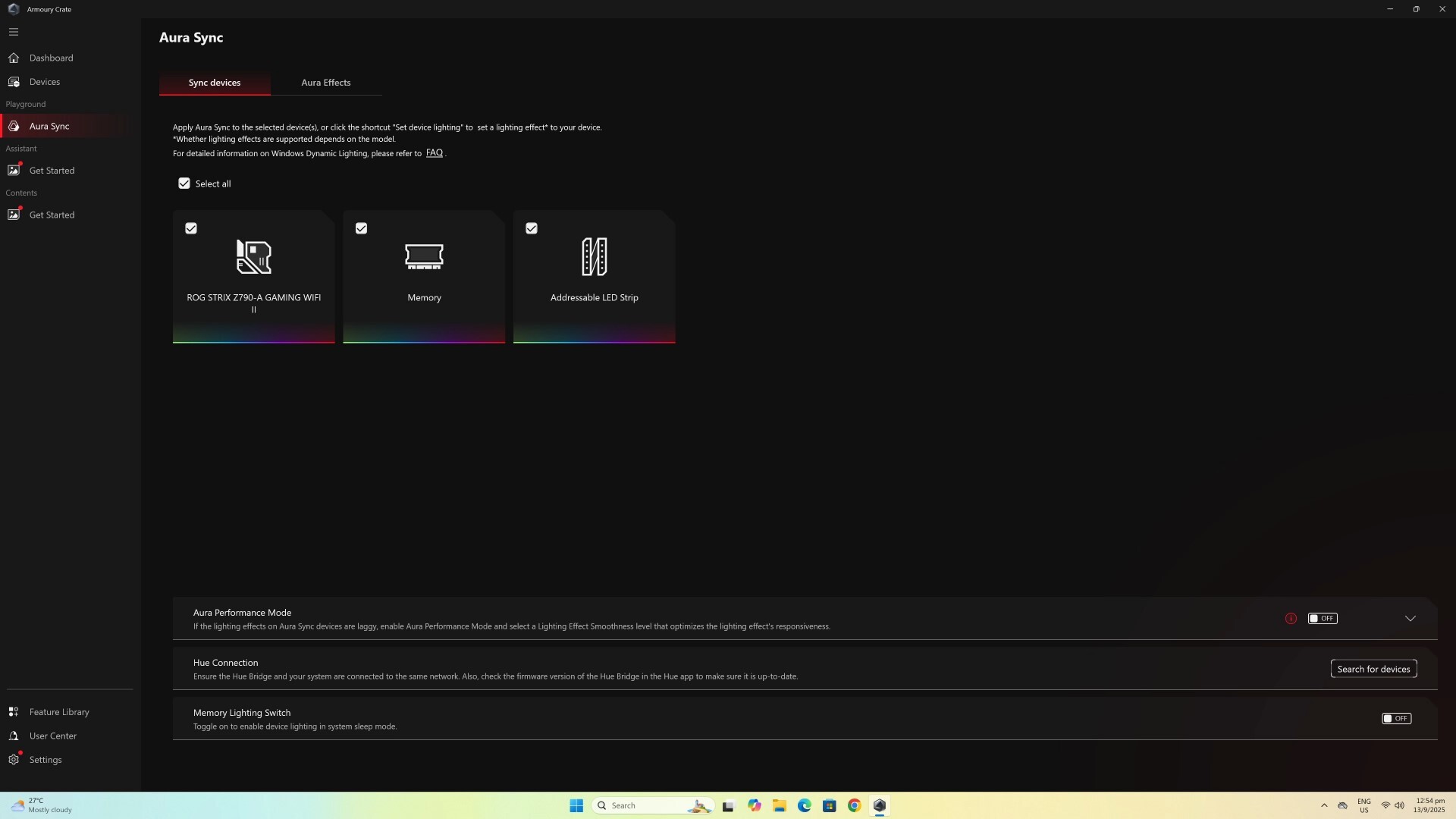This screenshot has width=1456, height=819.
Task: Select Aura Sync in the sidebar
Action: 49,126
